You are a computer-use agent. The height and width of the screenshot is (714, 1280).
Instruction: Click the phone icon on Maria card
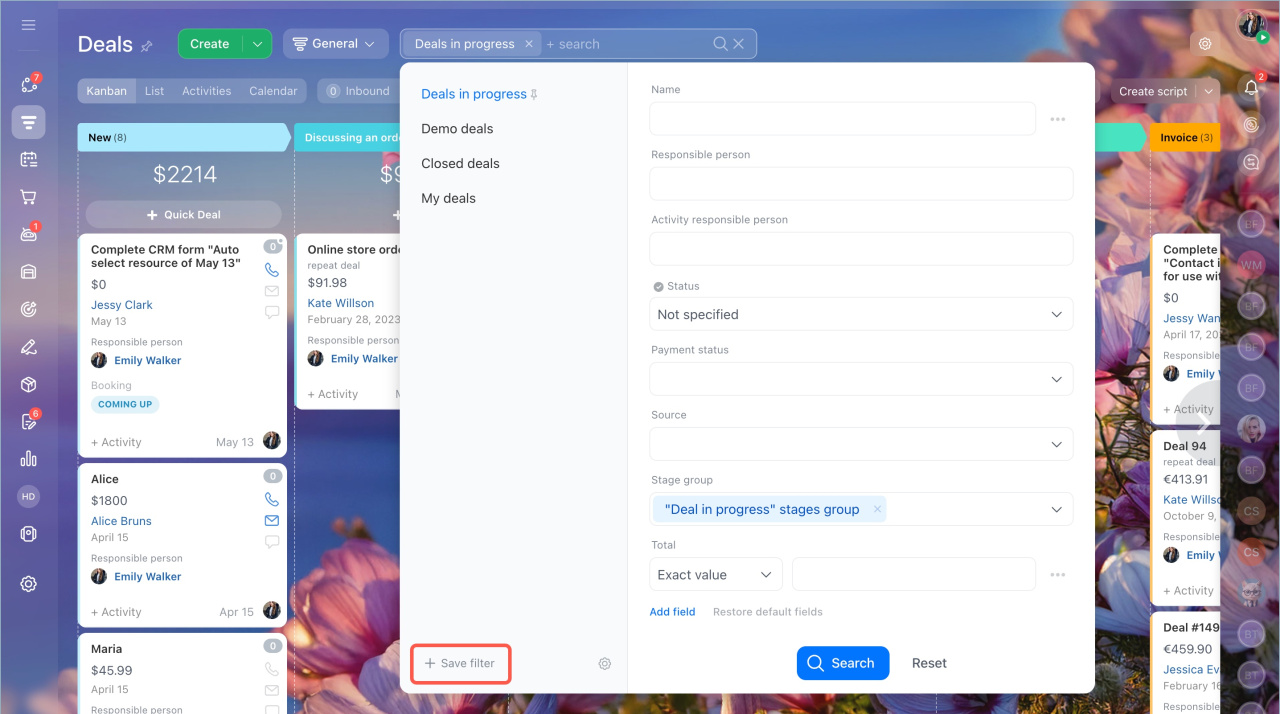coord(271,669)
